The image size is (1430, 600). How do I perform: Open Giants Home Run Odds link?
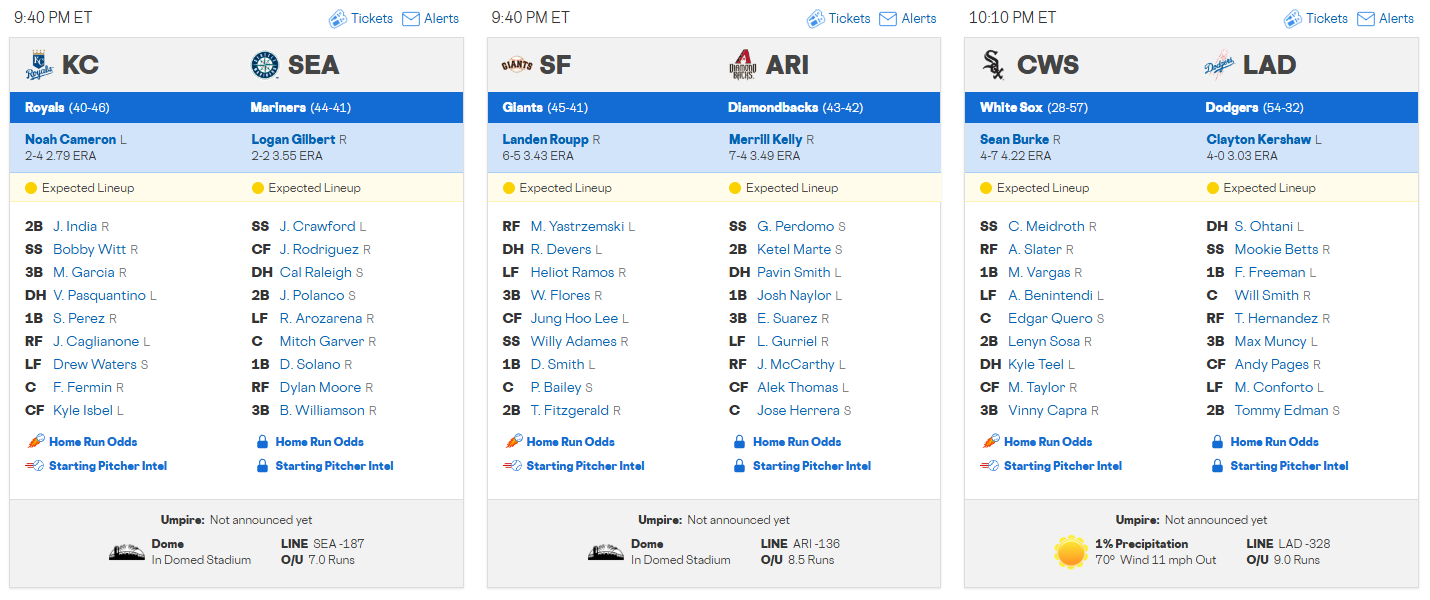click(x=570, y=441)
